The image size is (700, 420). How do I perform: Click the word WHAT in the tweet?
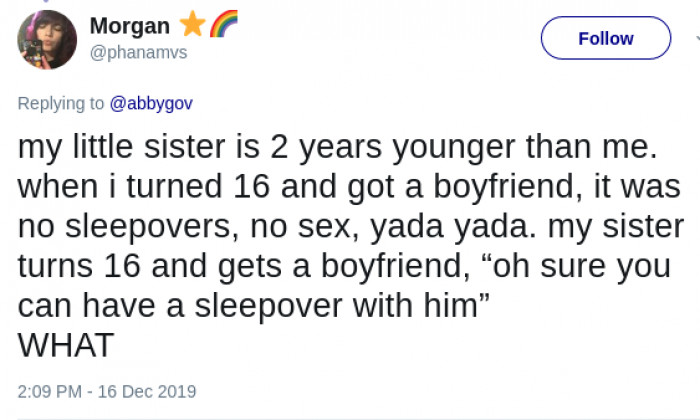(66, 344)
